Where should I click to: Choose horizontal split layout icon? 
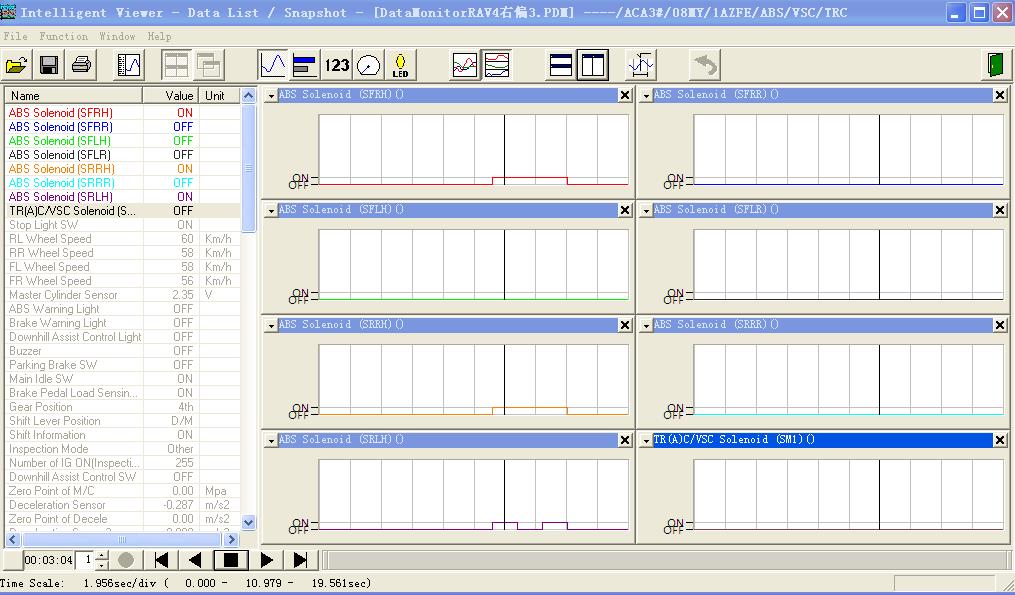[x=561, y=65]
